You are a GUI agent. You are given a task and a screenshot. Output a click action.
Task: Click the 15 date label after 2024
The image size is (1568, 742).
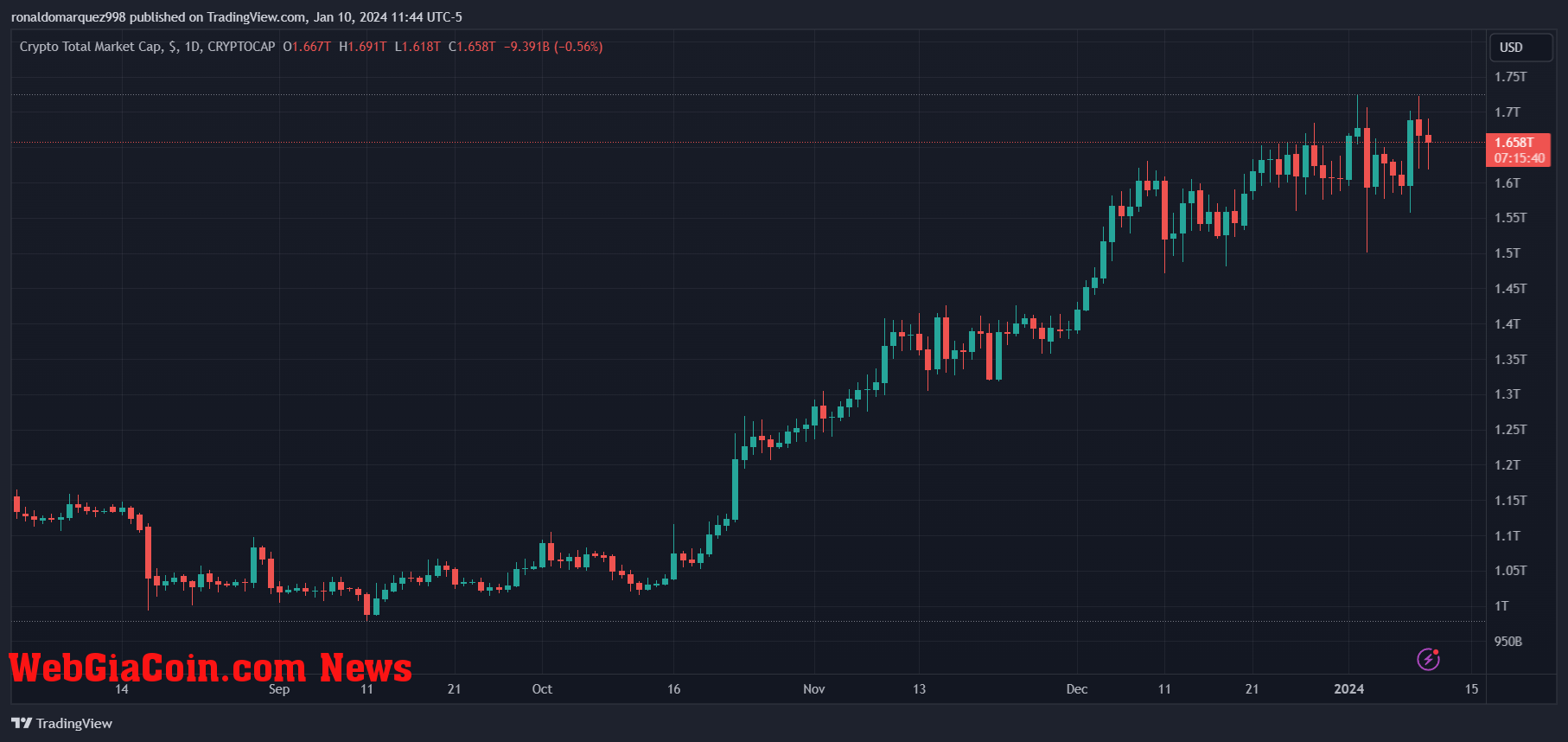[x=1472, y=689]
